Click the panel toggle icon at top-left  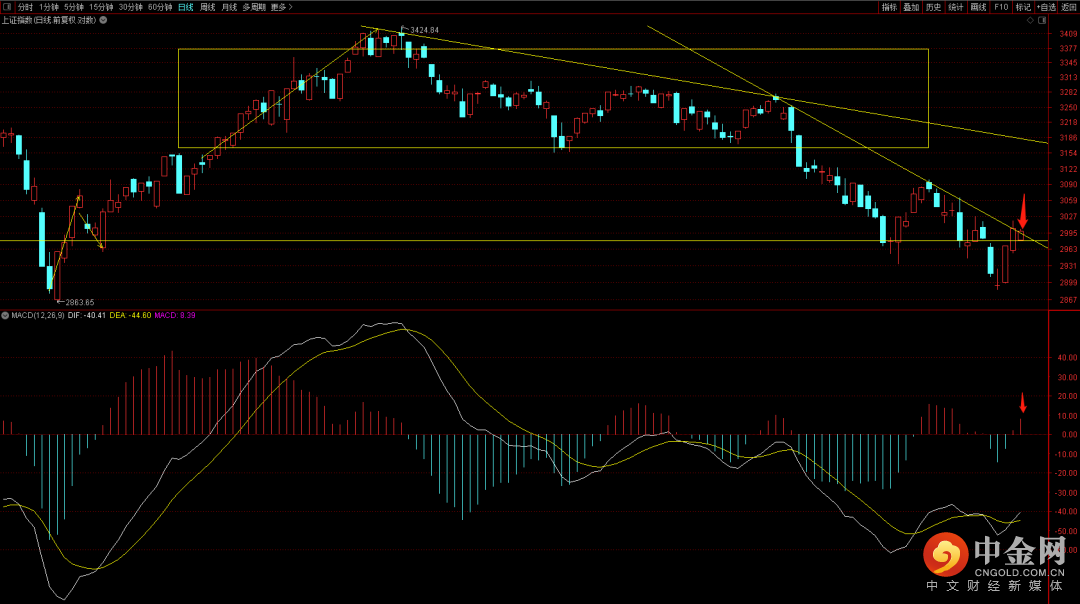coord(7,7)
